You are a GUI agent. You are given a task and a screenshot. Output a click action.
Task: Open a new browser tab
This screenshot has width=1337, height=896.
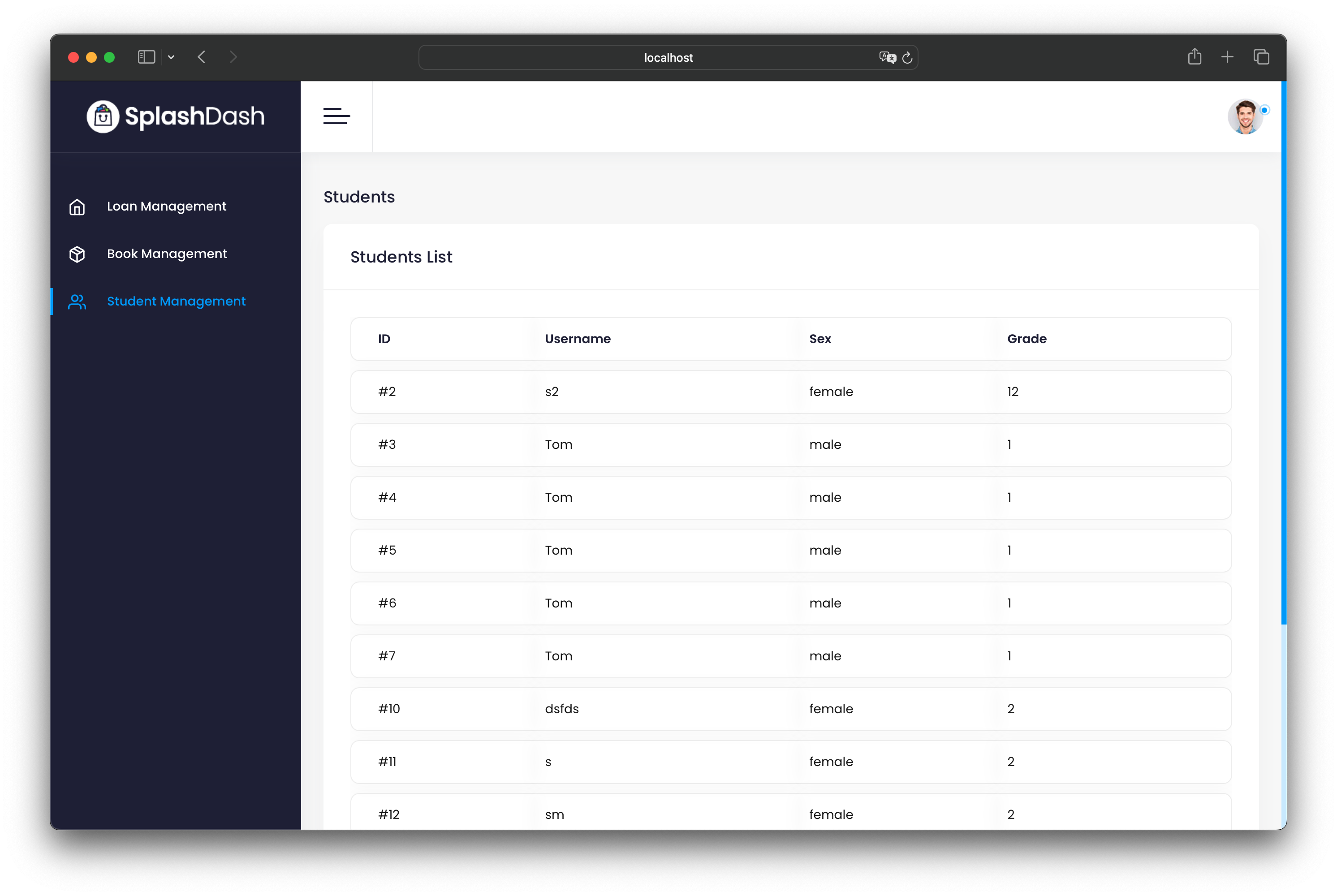(x=1227, y=56)
